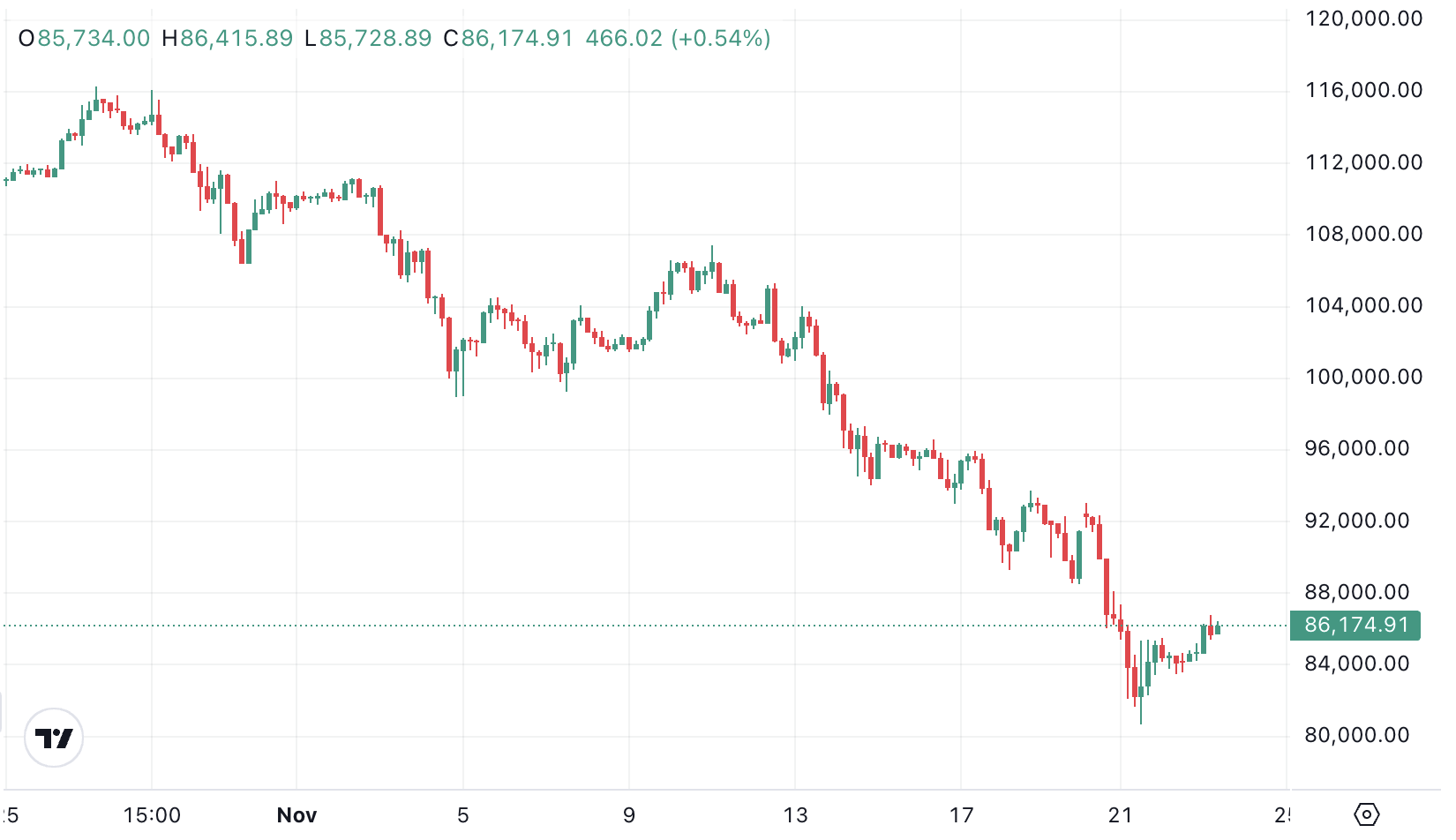
Task: Click the high price value 86,415.89
Action: click(236, 39)
